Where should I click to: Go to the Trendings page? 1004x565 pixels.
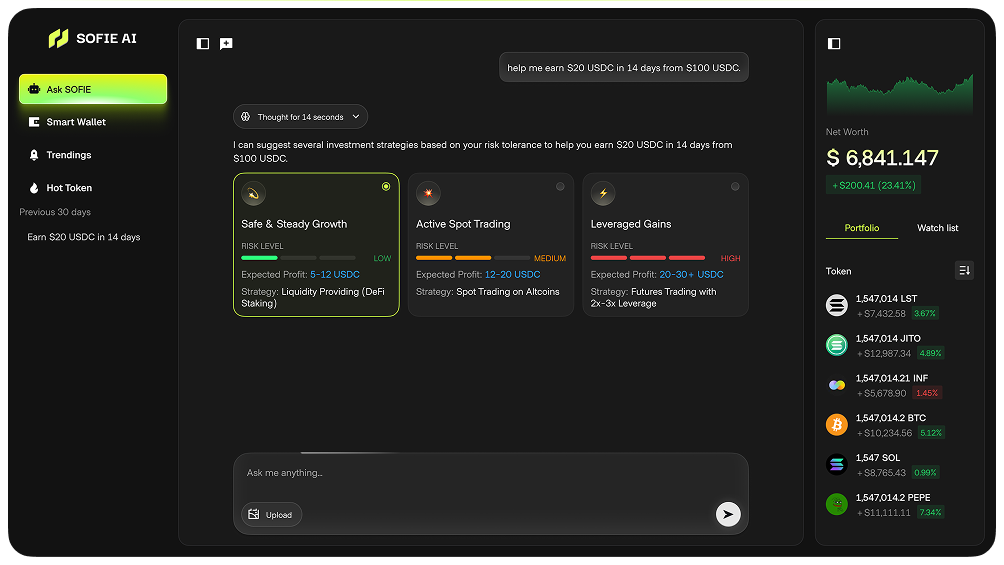coord(93,155)
